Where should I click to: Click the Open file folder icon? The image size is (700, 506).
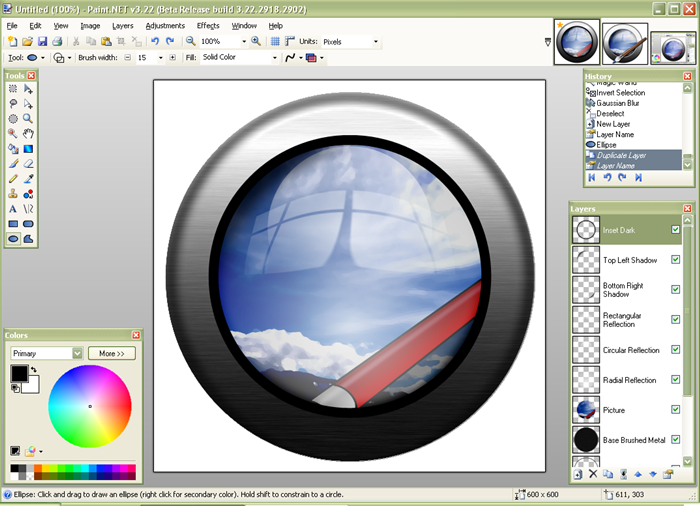[27, 42]
